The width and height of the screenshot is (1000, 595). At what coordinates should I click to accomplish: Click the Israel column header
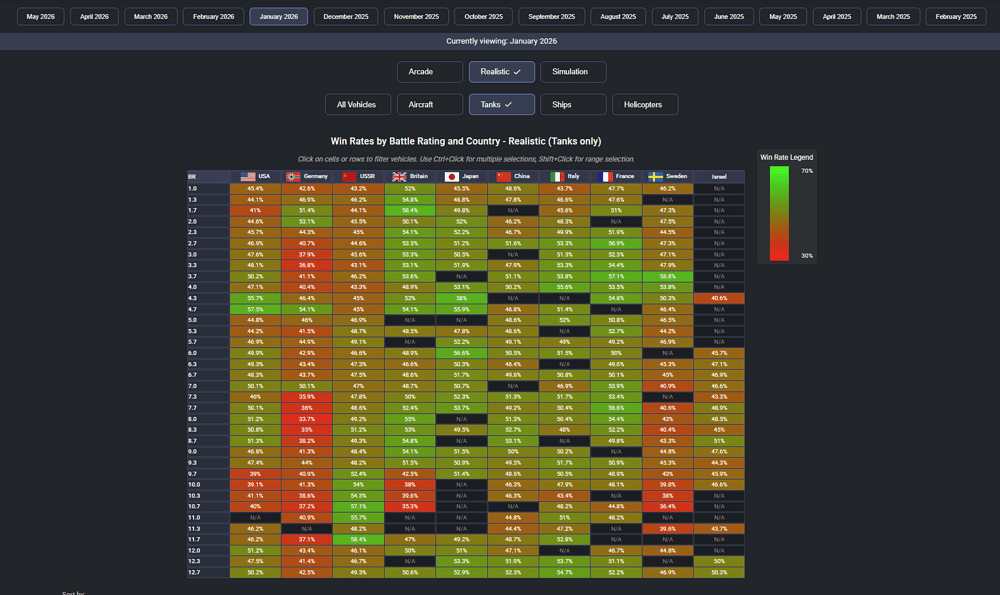[x=719, y=177]
